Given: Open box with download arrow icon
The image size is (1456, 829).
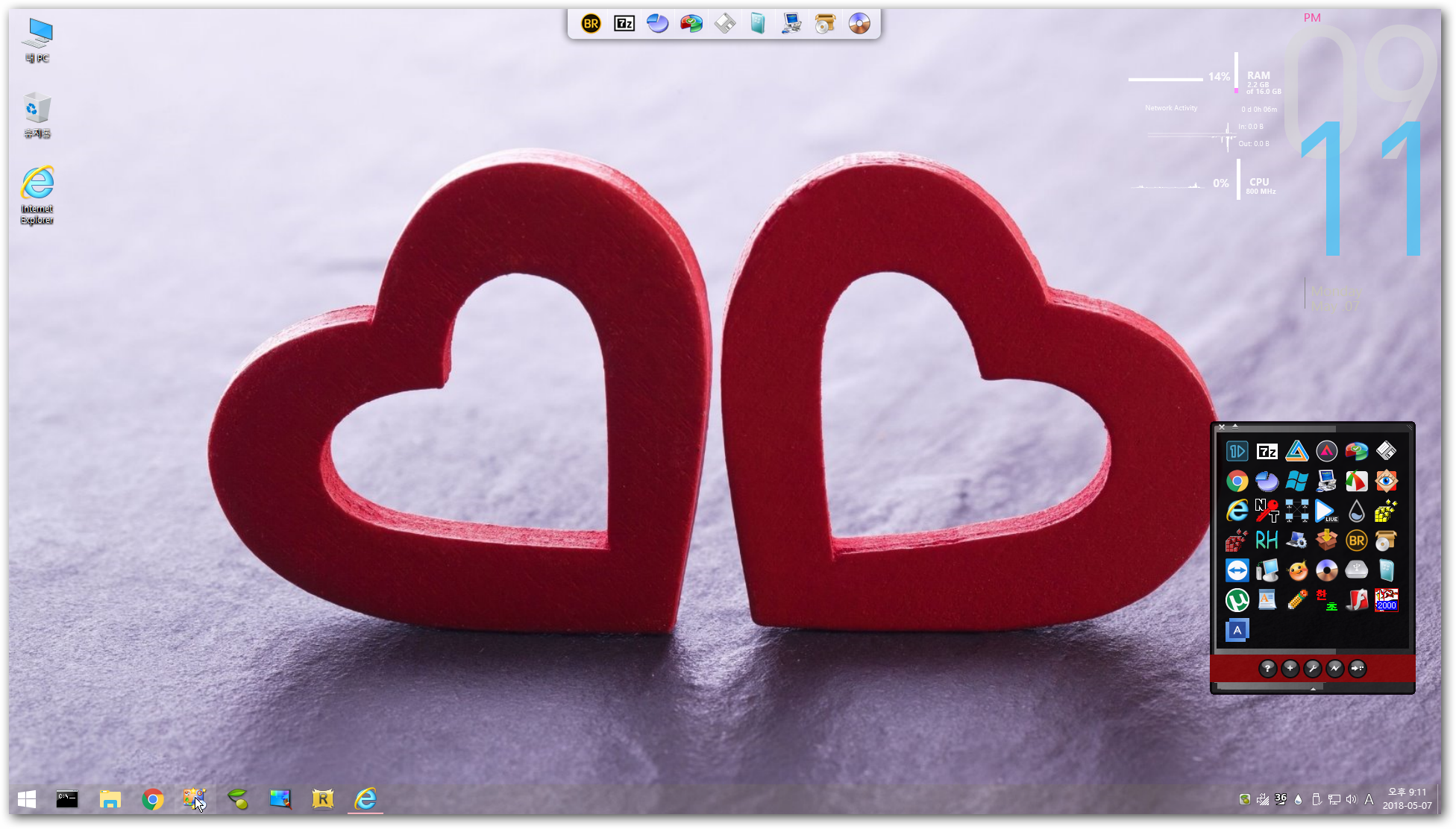Looking at the screenshot, I should [1326, 540].
